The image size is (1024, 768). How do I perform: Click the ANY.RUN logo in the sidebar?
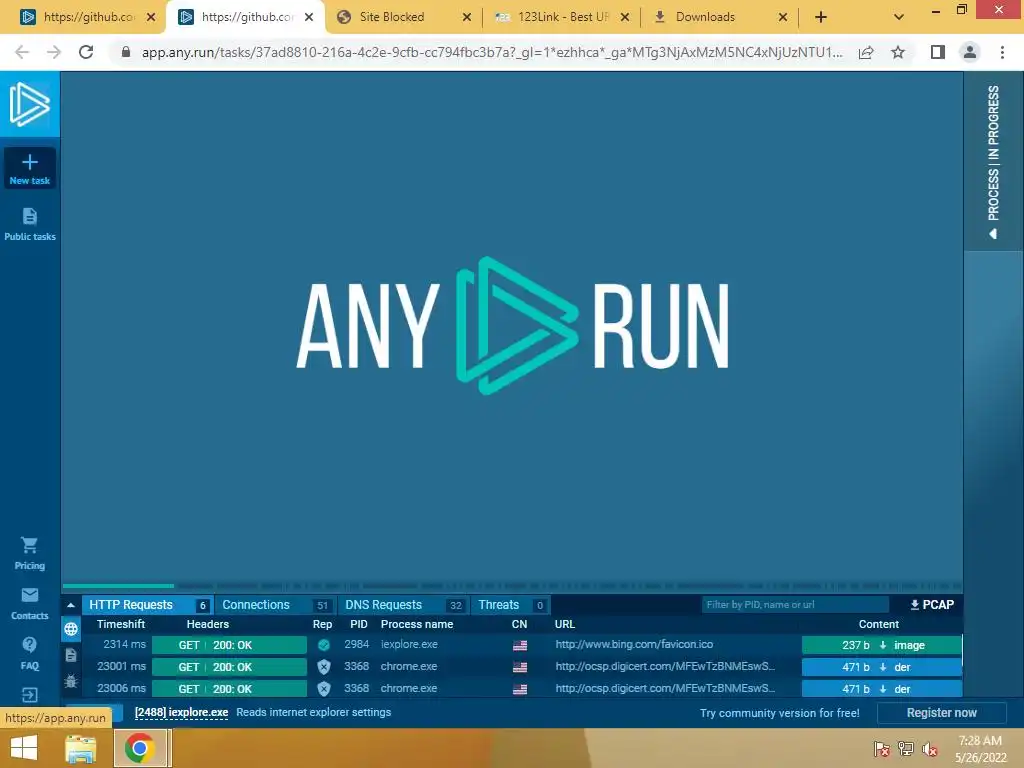point(29,104)
